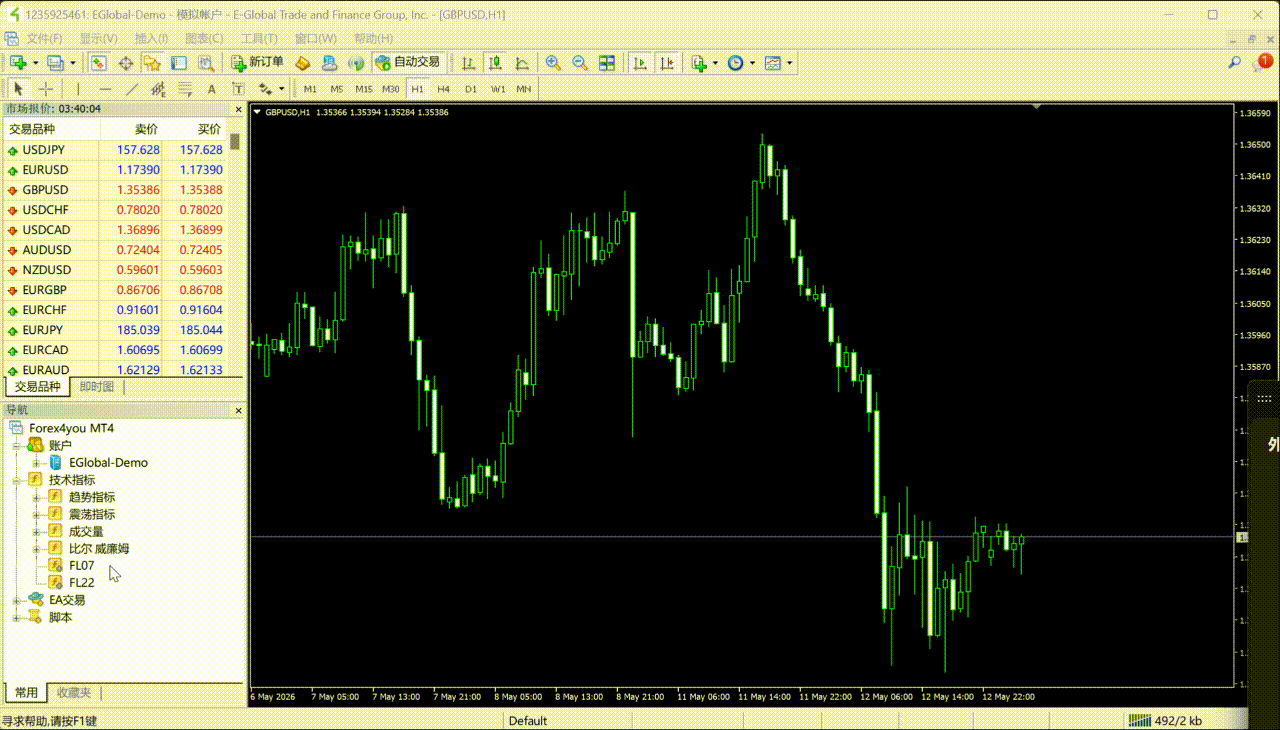Switch chart to candlesticks
Image resolution: width=1280 pixels, height=730 pixels.
pos(495,62)
